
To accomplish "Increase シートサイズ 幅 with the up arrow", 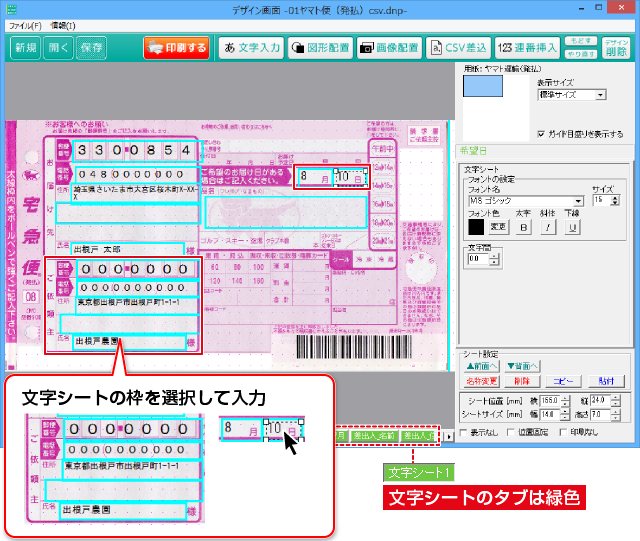I will (565, 412).
